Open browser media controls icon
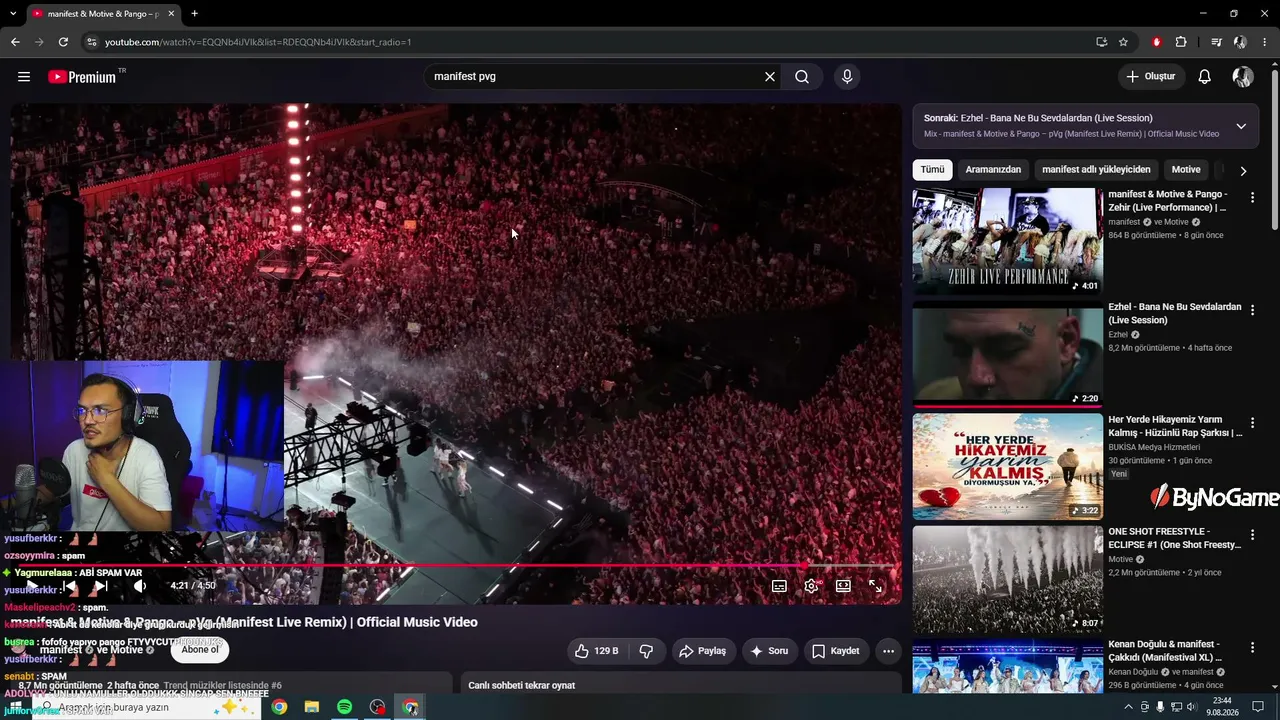The image size is (1280, 720). click(1216, 42)
